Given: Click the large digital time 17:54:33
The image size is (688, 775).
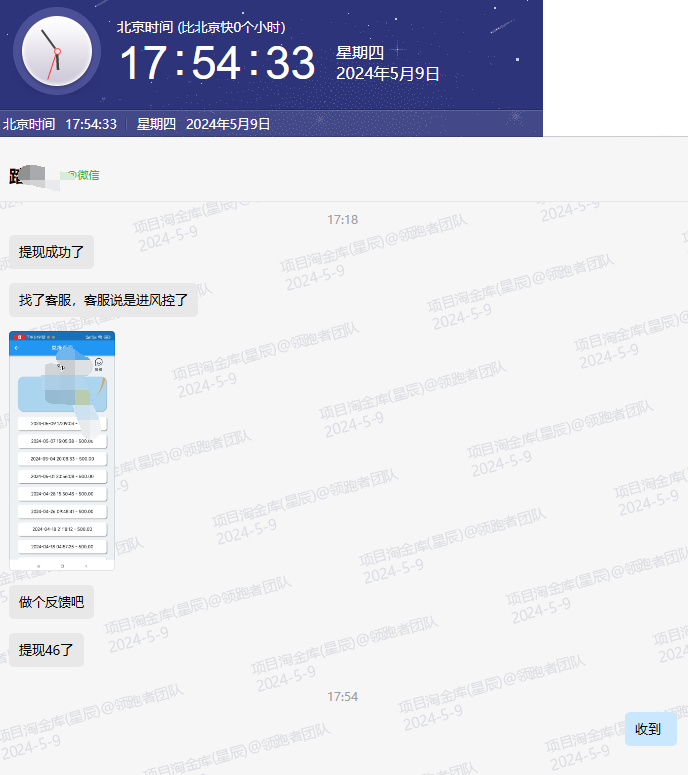Looking at the screenshot, I should (x=217, y=64).
